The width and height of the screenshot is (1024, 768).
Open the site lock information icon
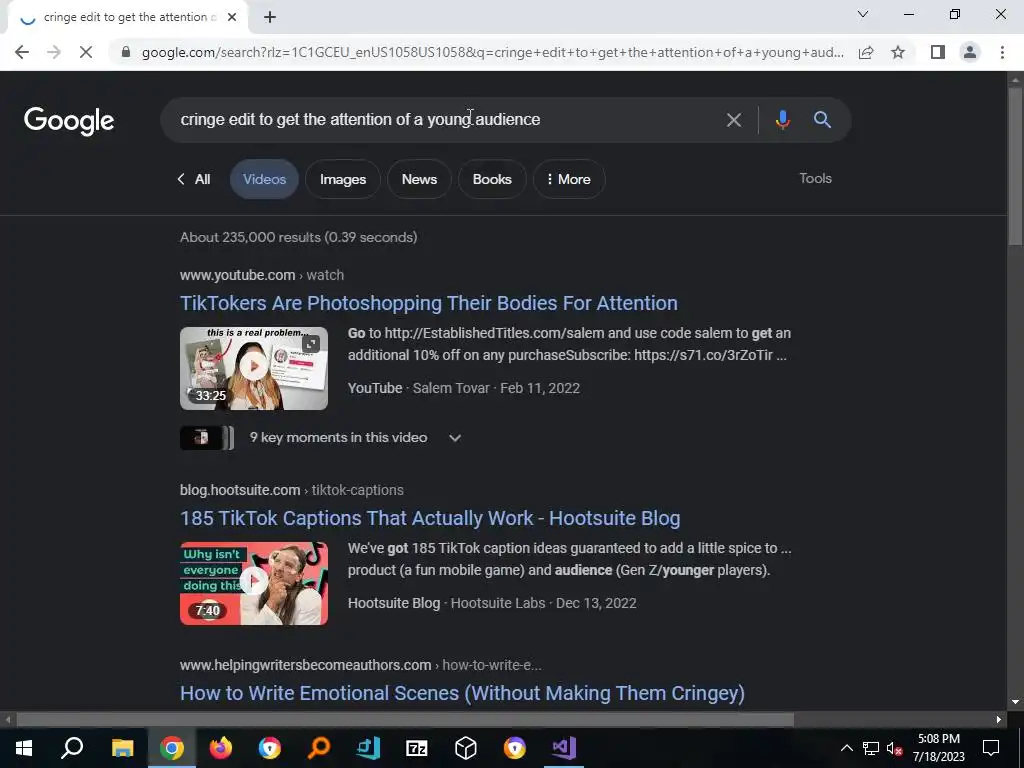click(x=125, y=52)
